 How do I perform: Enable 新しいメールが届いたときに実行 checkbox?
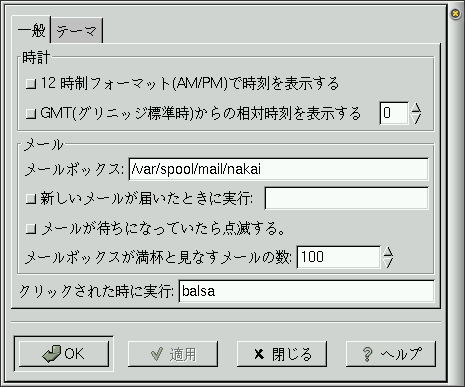coord(31,199)
